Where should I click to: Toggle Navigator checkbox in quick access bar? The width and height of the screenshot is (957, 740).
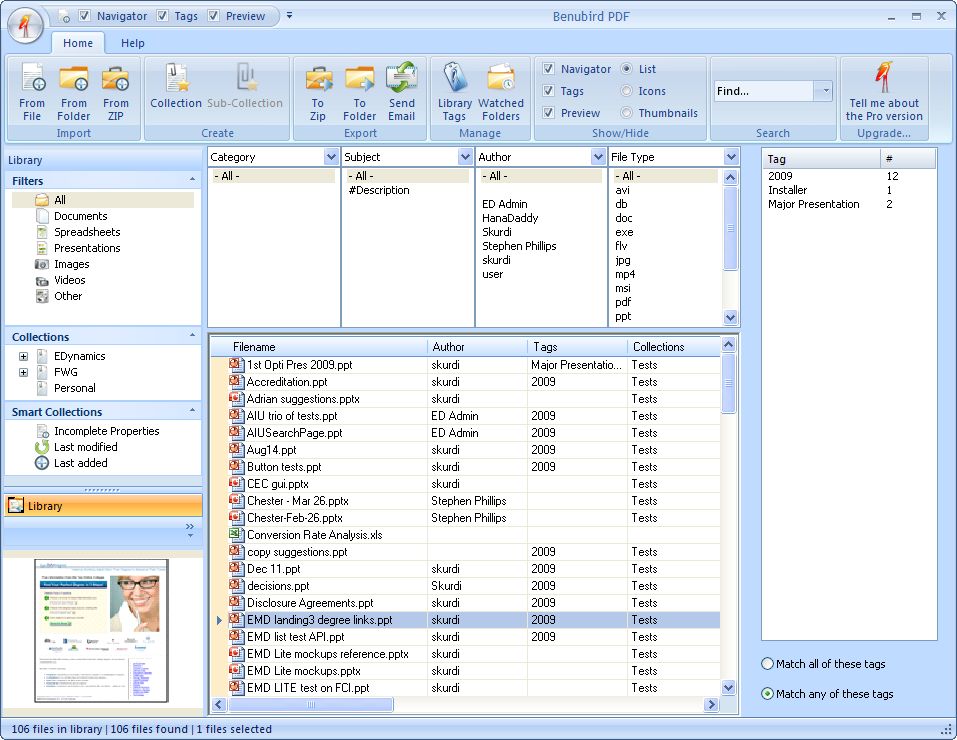click(x=85, y=16)
